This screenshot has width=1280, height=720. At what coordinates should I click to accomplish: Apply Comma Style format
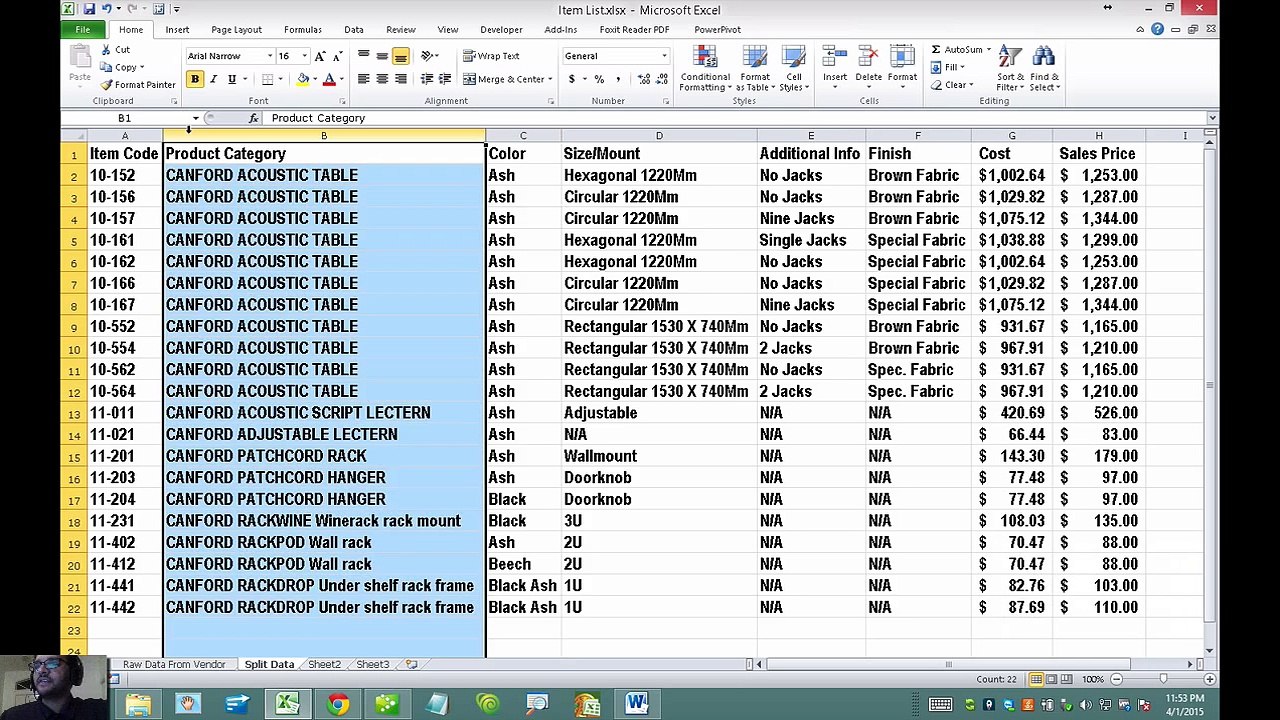click(x=617, y=79)
